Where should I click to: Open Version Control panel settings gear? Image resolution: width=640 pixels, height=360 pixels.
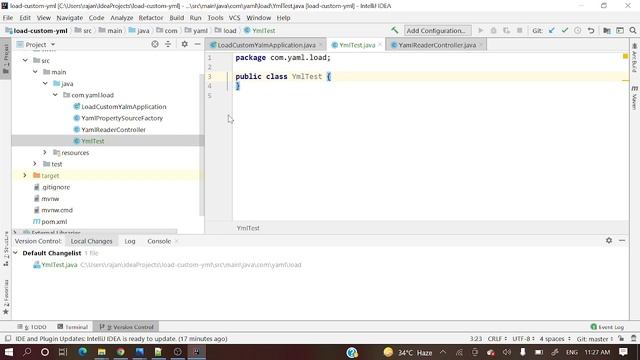coord(609,240)
